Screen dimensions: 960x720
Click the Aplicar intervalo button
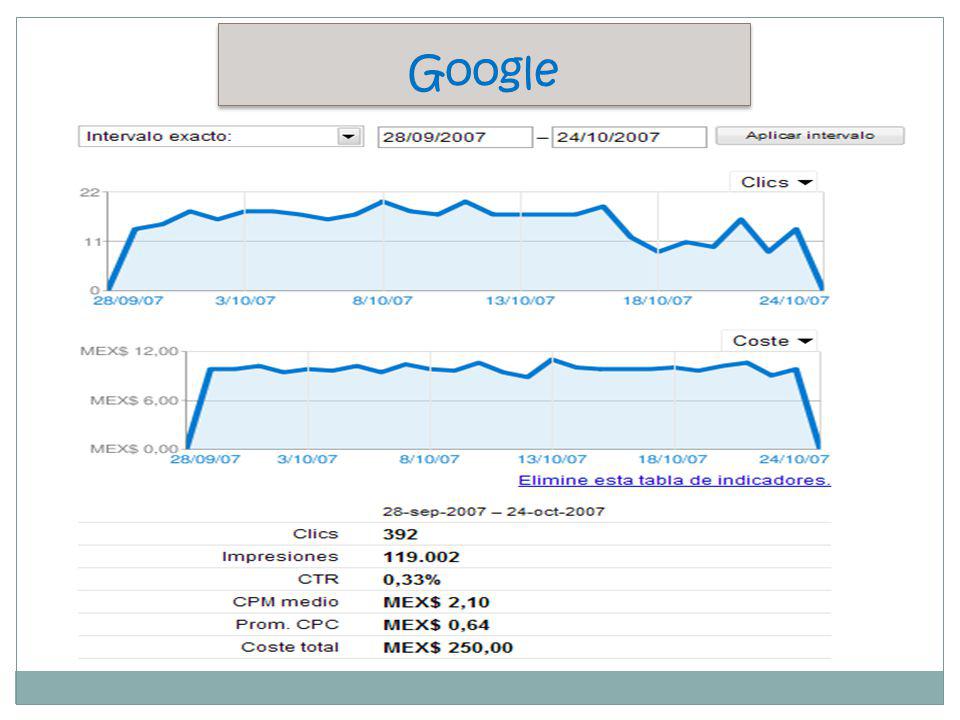coord(809,135)
